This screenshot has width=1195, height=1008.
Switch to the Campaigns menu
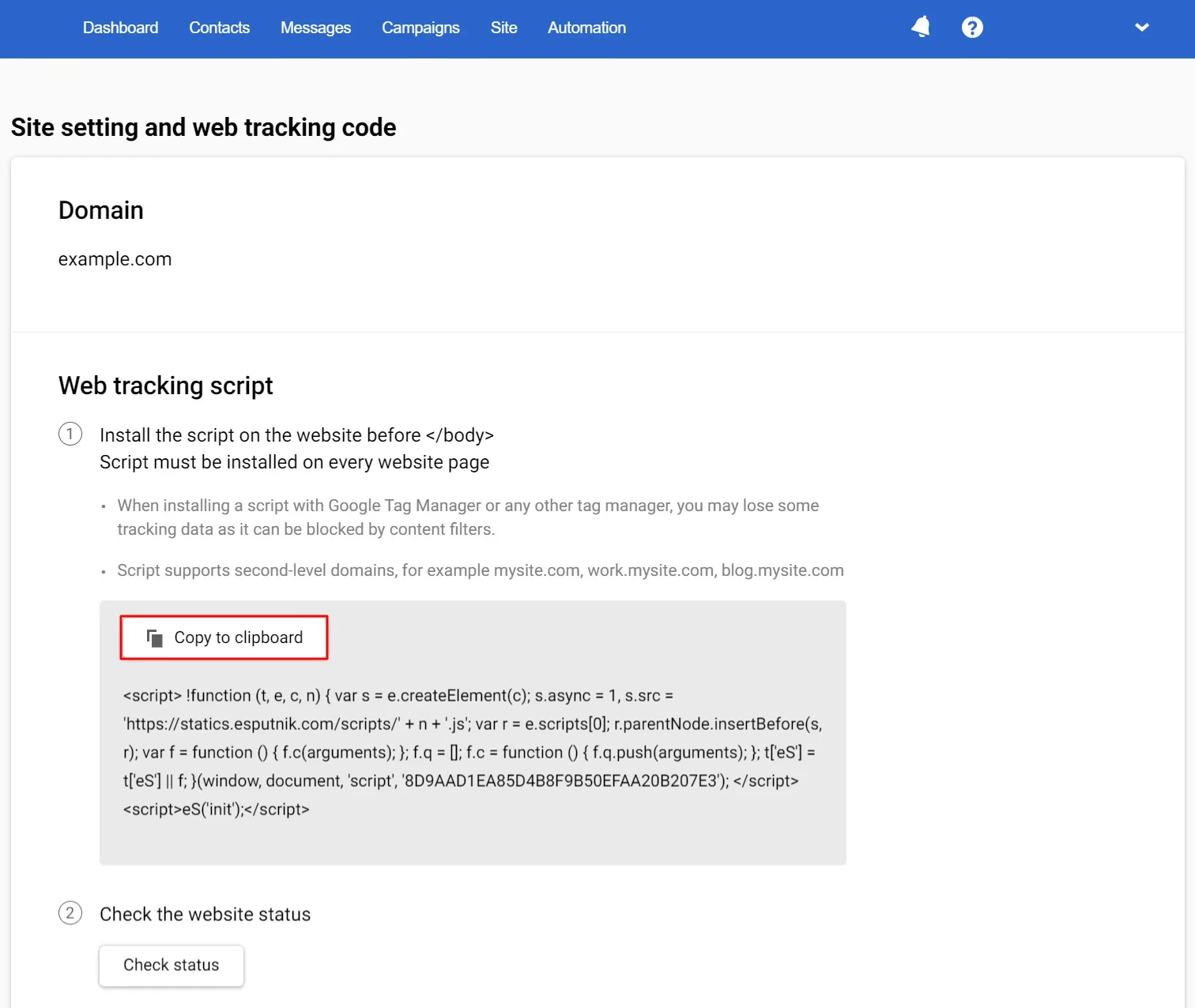(420, 28)
